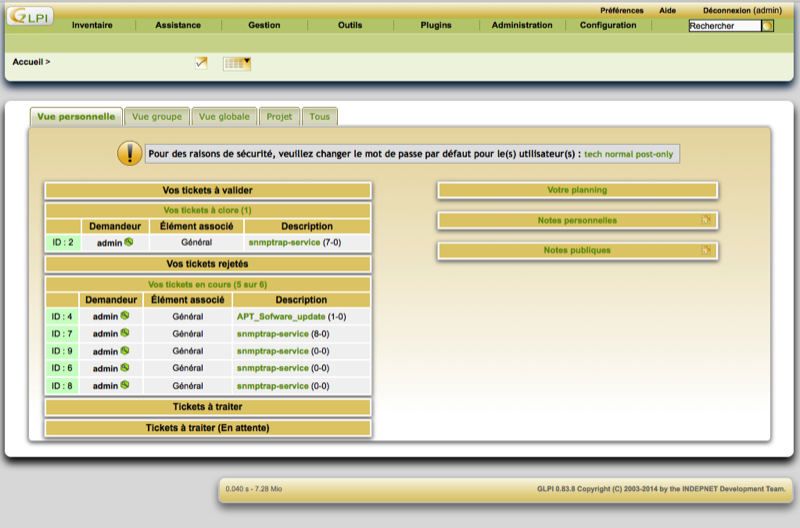800x528 pixels.
Task: Click the user info icon on ticket ID 2
Action: [129, 242]
